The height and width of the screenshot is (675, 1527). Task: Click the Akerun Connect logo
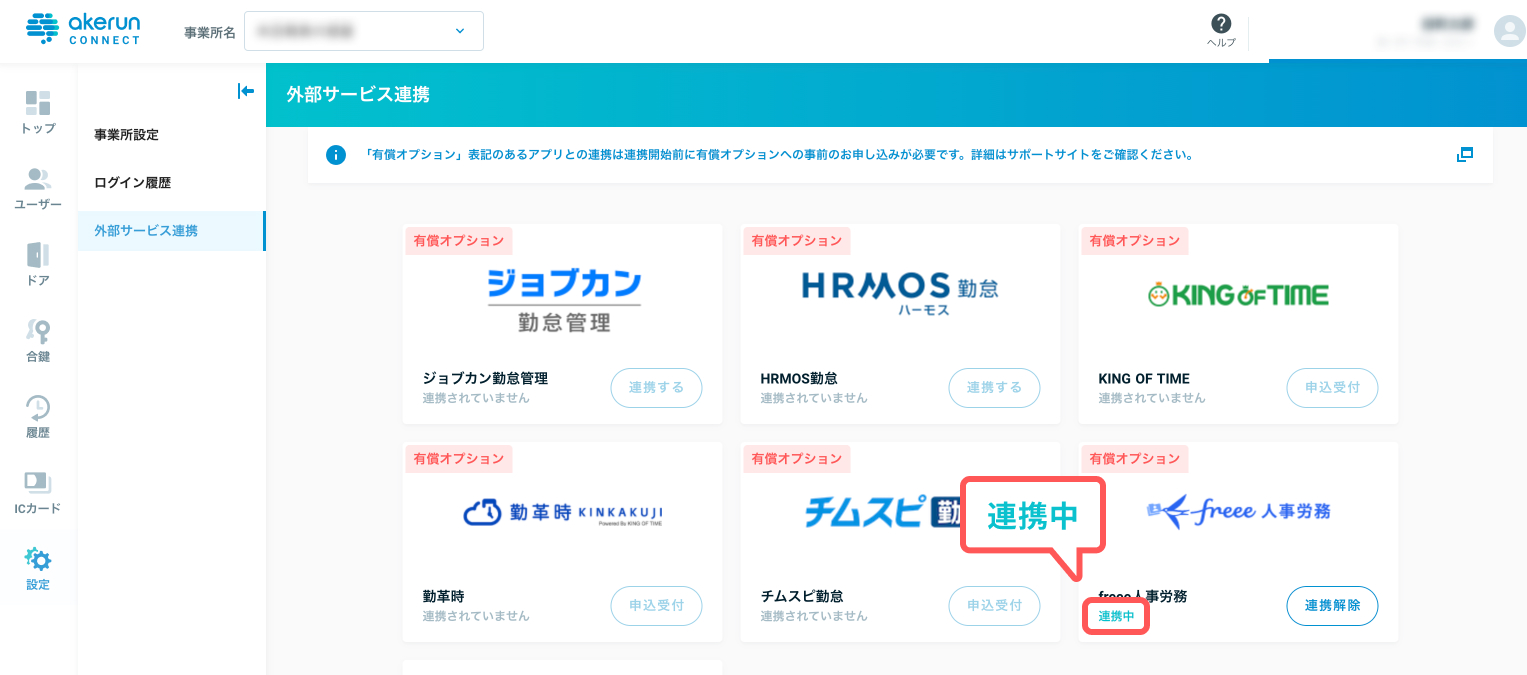[83, 29]
